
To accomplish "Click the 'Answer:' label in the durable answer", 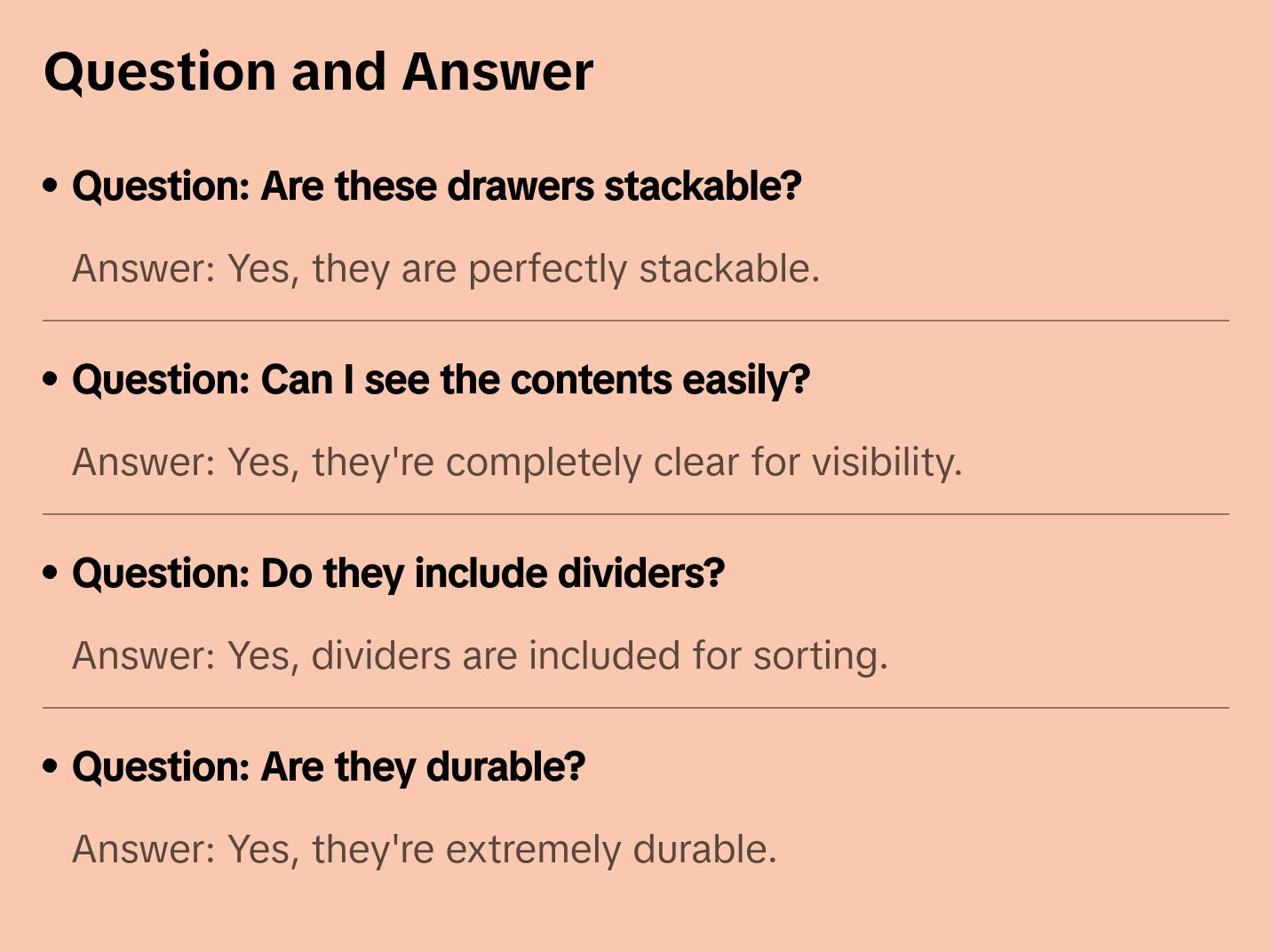I will click(144, 850).
